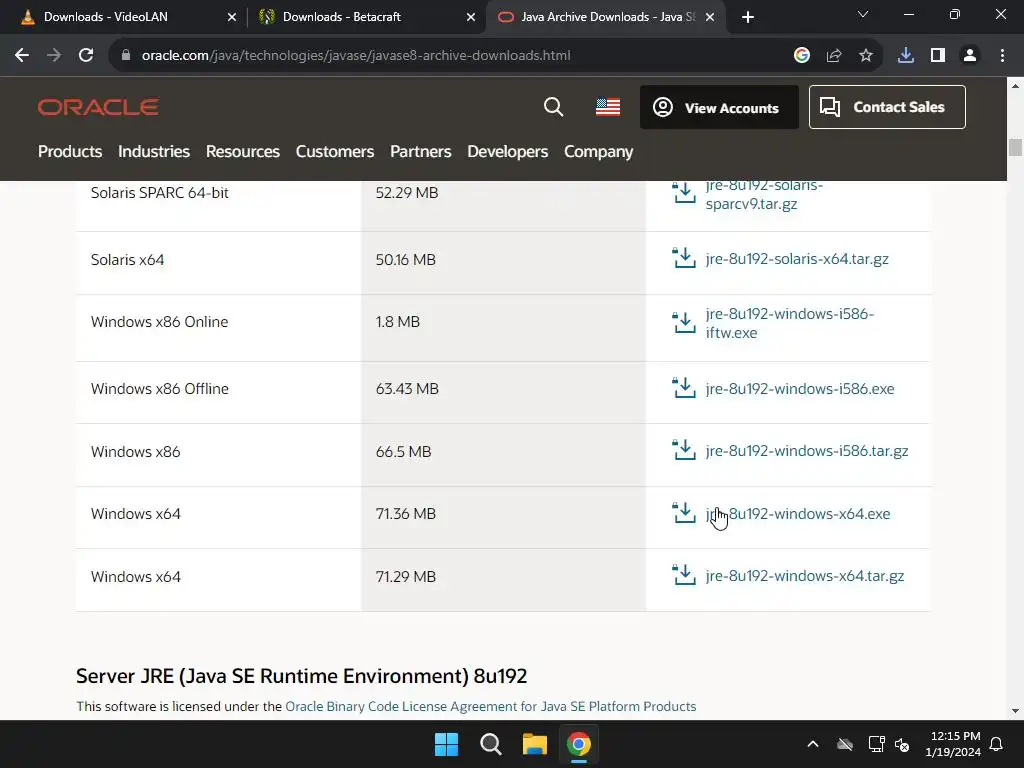This screenshot has width=1024, height=768.
Task: Open the Developers menu
Action: (507, 152)
